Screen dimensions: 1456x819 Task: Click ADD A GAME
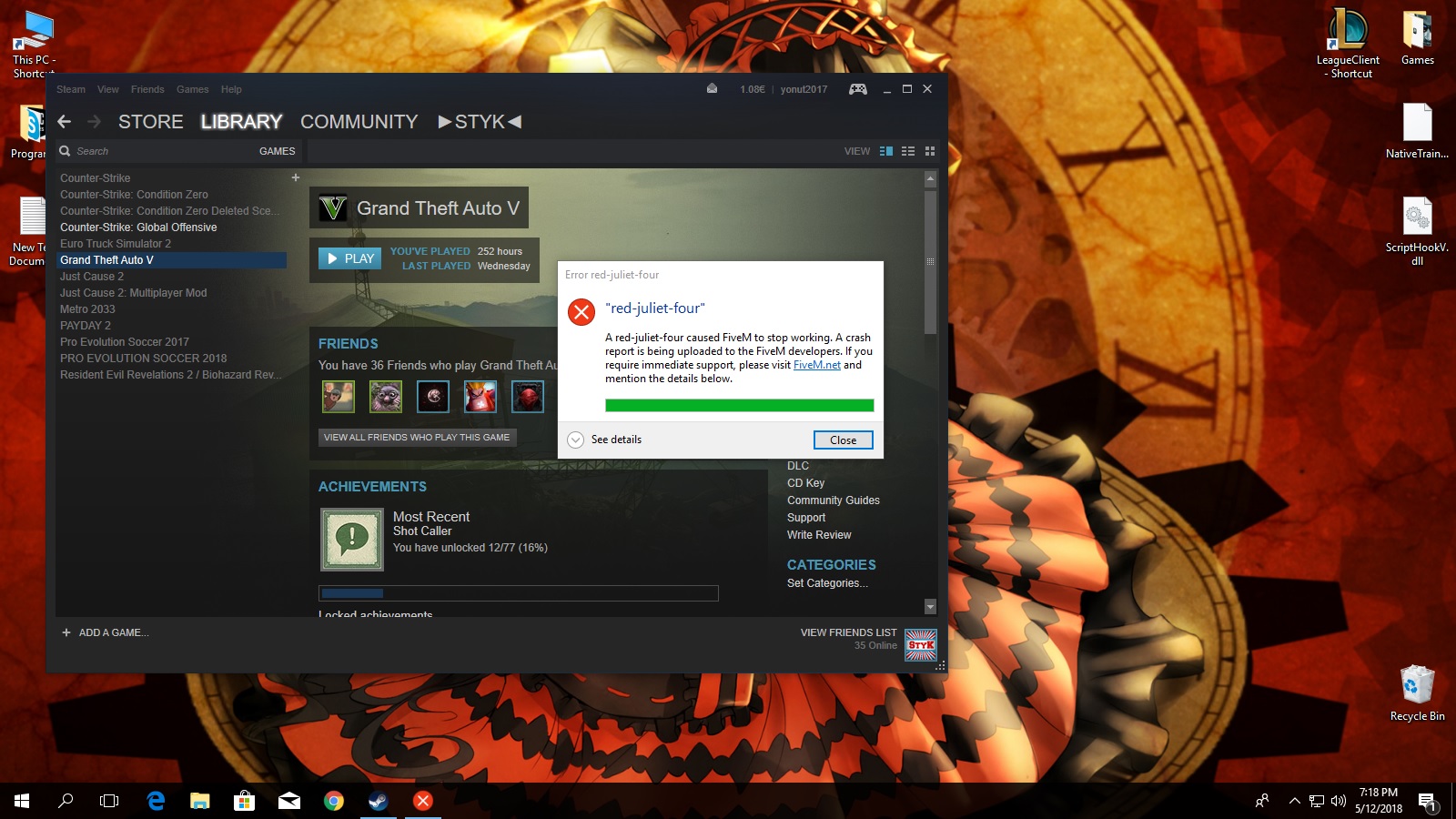105,632
